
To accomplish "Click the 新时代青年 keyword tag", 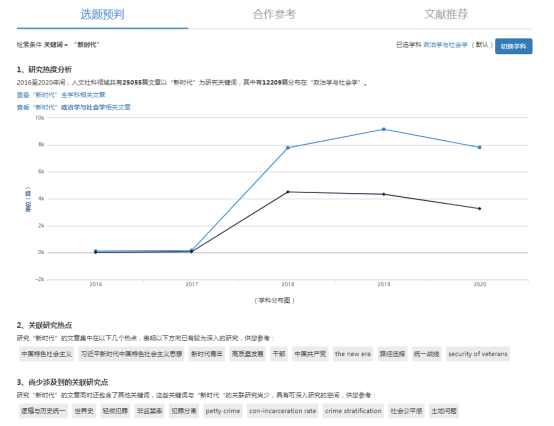I will coord(207,354).
